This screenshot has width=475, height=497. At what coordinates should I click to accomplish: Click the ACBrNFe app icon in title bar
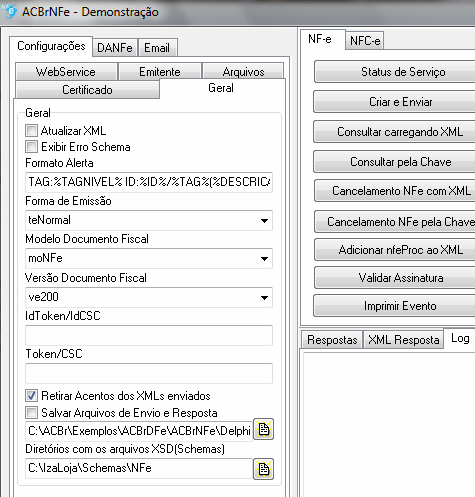click(x=9, y=11)
